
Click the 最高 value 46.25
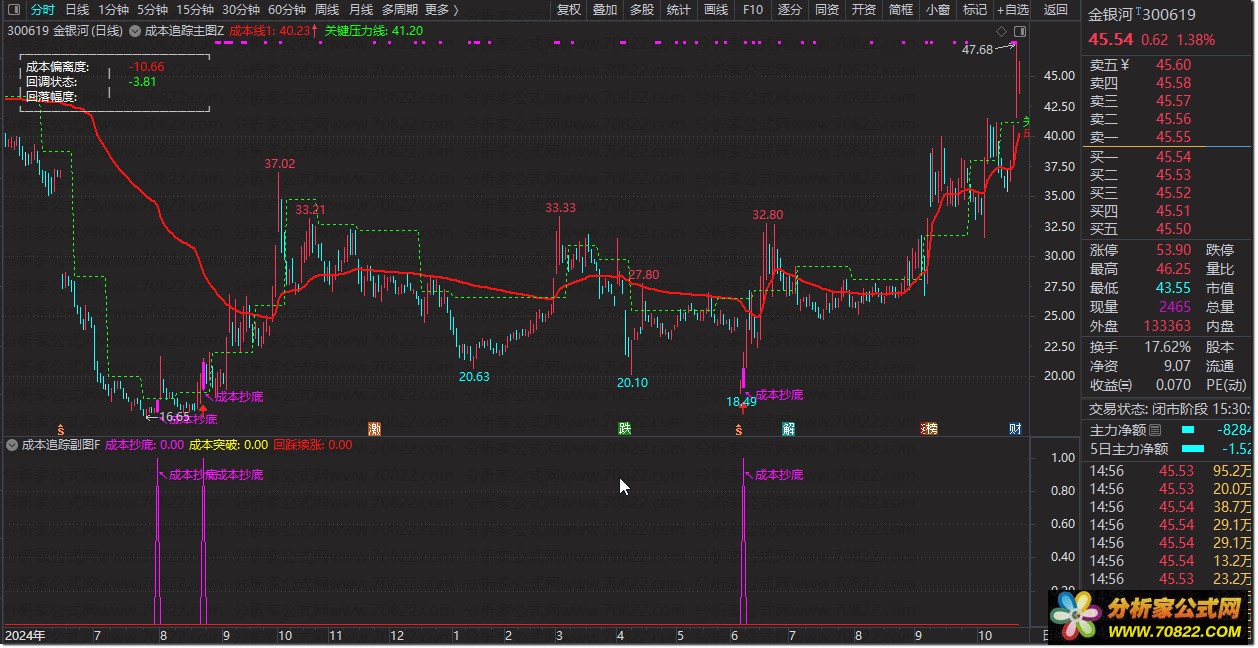tap(1174, 269)
